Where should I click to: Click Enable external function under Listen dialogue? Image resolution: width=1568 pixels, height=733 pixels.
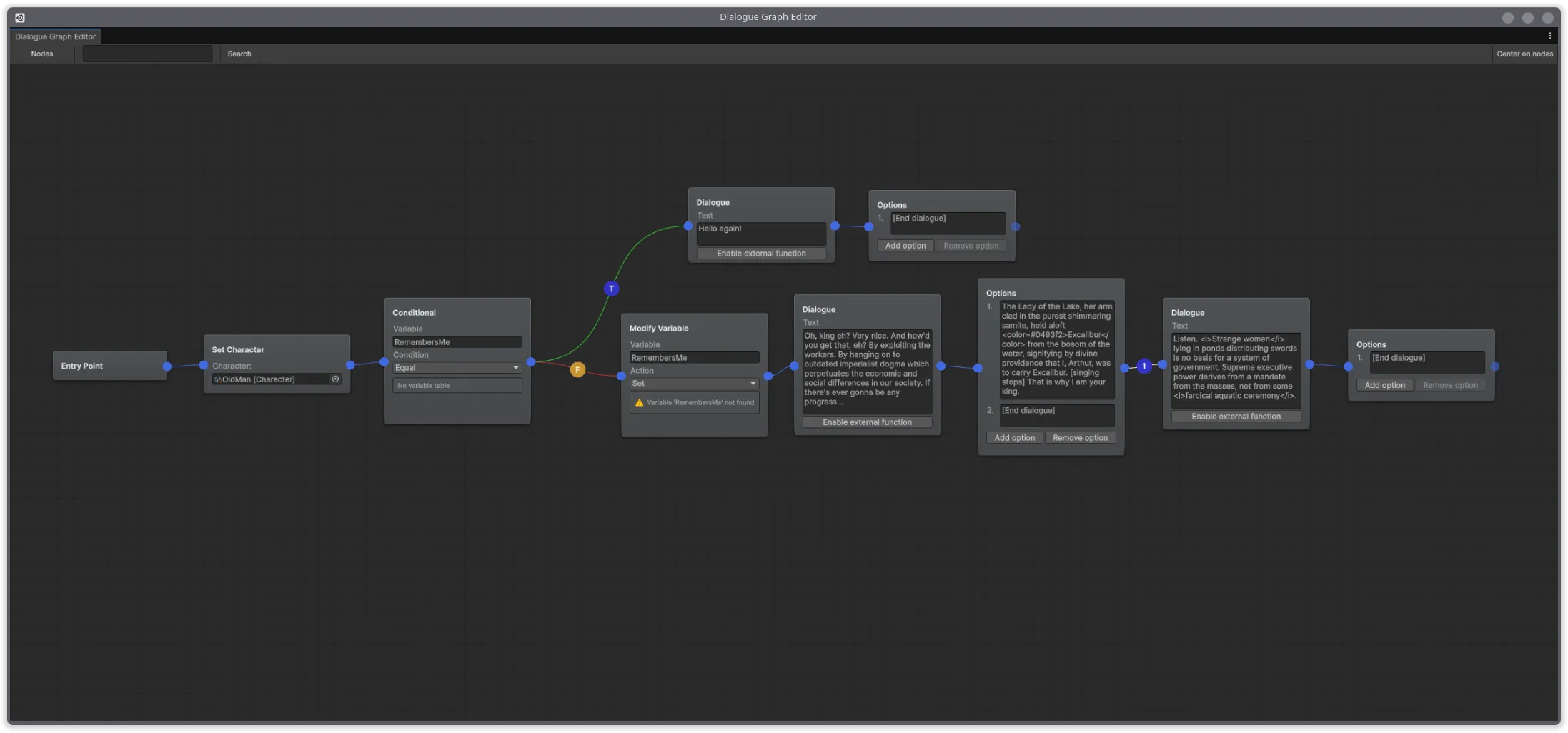click(1236, 417)
